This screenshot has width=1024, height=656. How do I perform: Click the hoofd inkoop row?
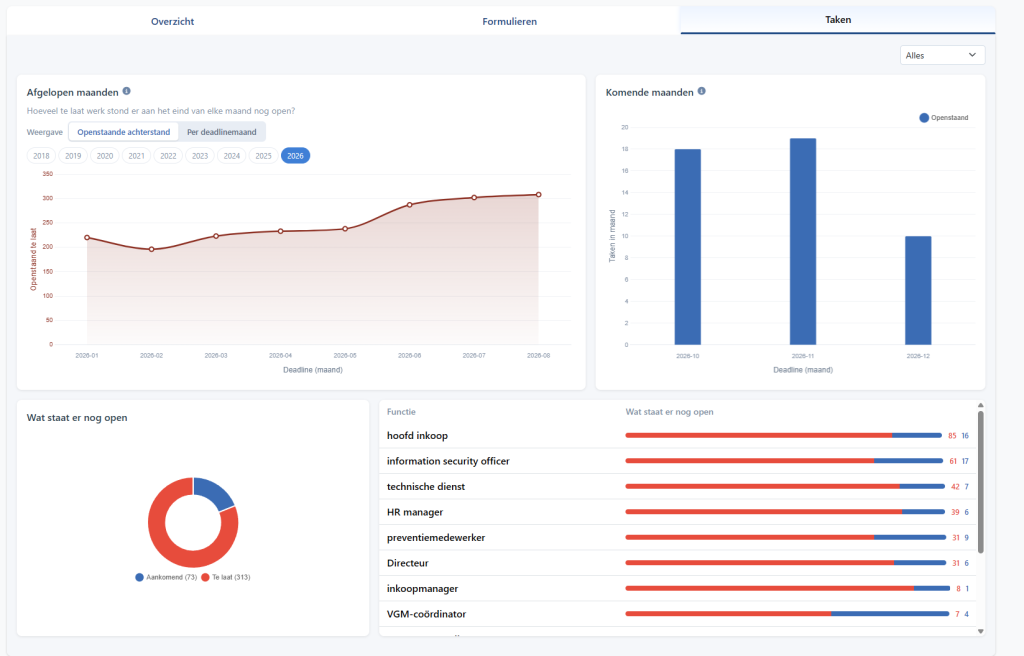(x=678, y=436)
